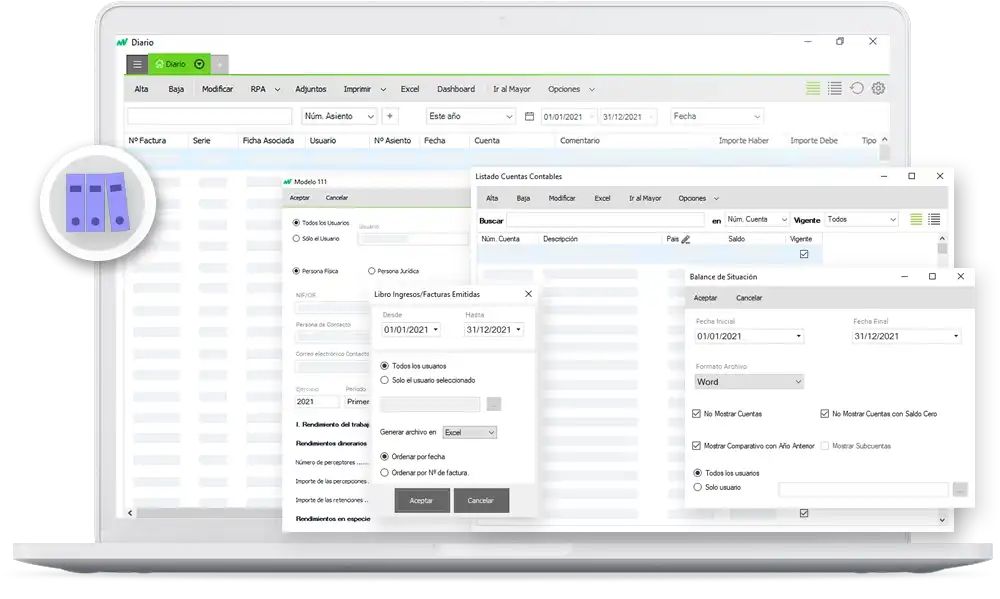Screen dimensions: 1000x599
Task: Open the Formato Archivo Word dropdown
Action: [750, 382]
